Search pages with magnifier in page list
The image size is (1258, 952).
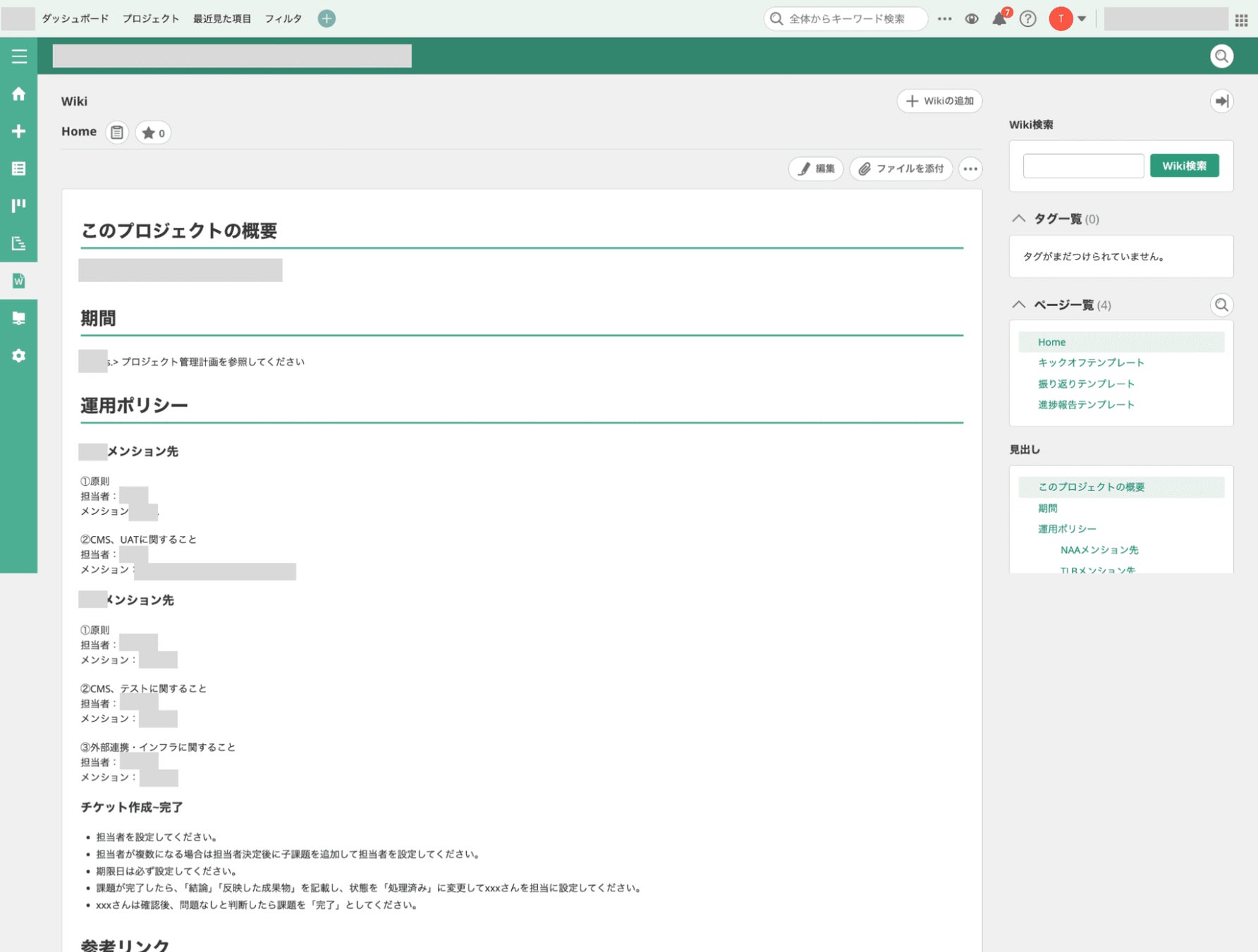coord(1221,305)
